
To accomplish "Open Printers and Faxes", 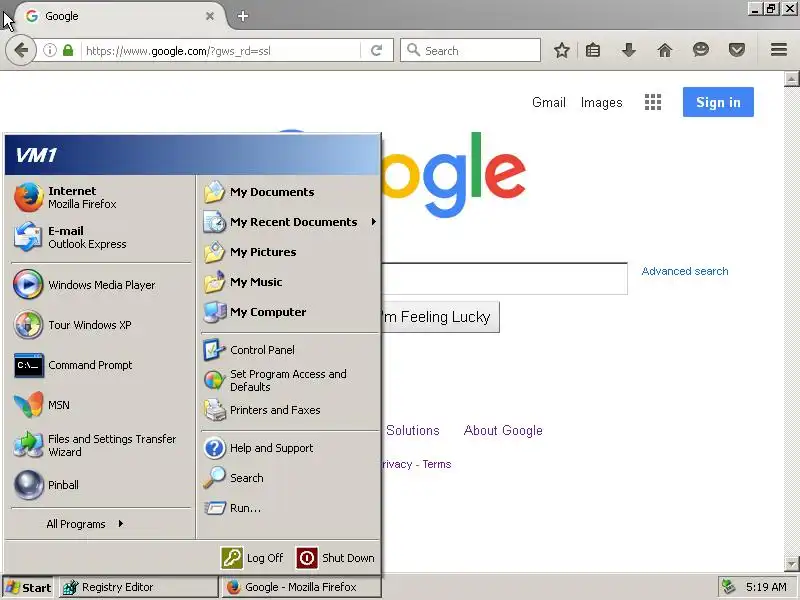I will 289,410.
